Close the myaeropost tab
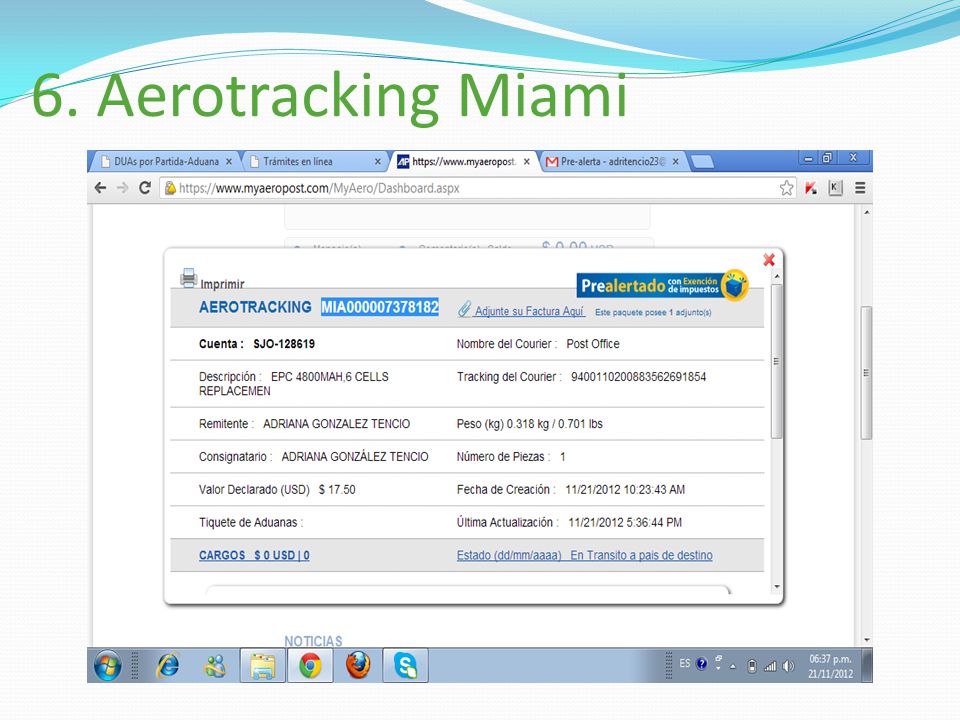This screenshot has height=720, width=960. click(527, 162)
